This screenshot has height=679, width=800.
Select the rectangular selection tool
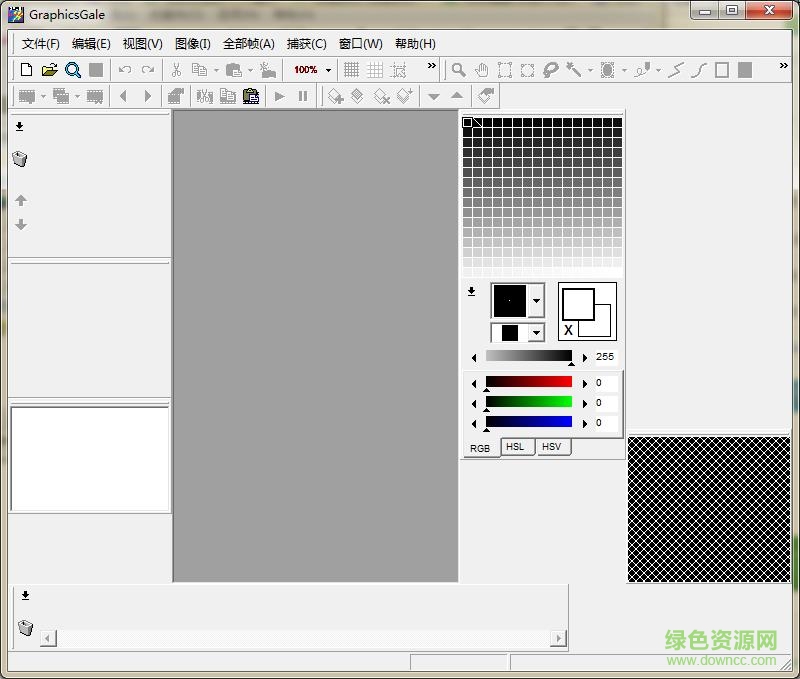point(506,70)
